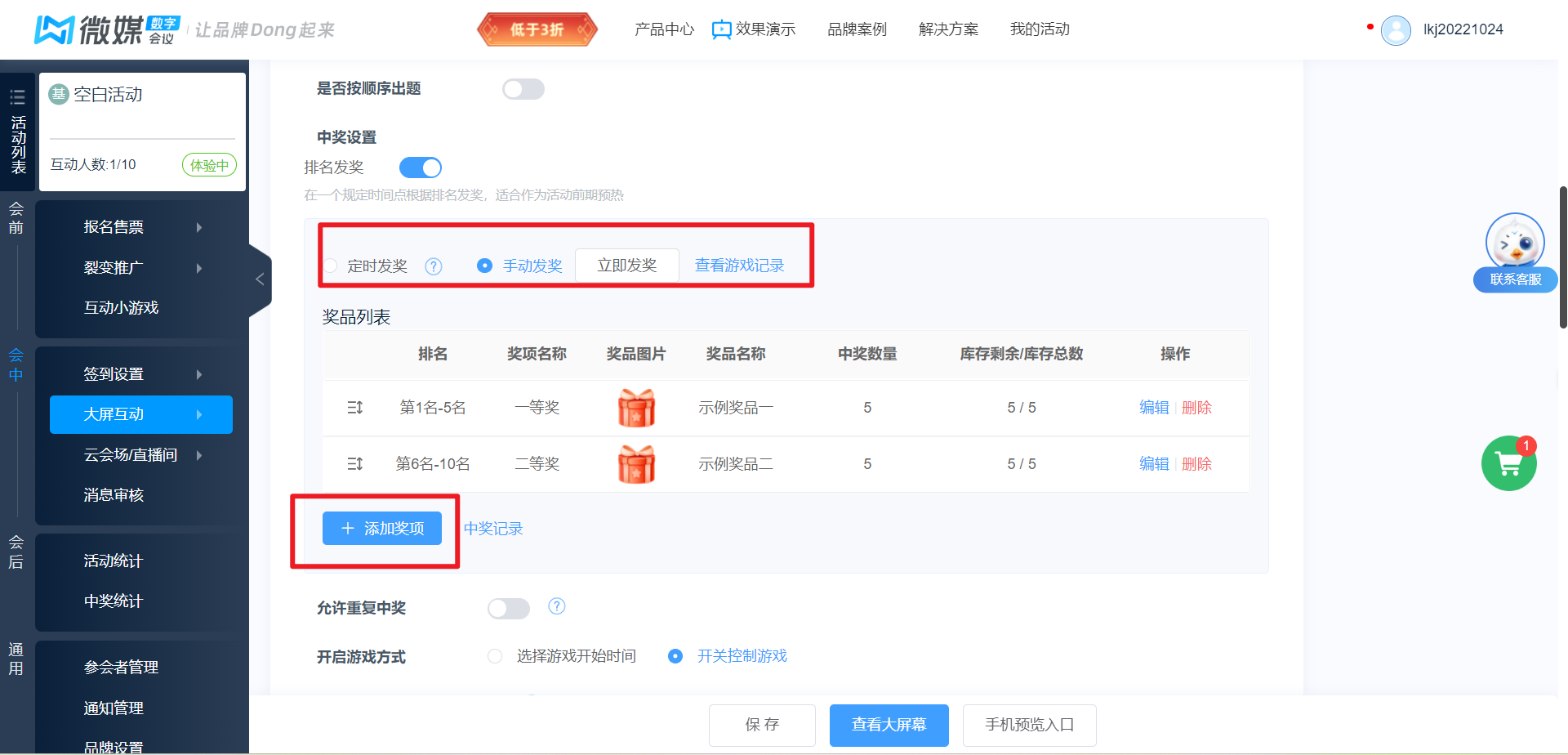Open 我的活动 in top navigation
Screen dimensions: 1568x755
point(1040,29)
